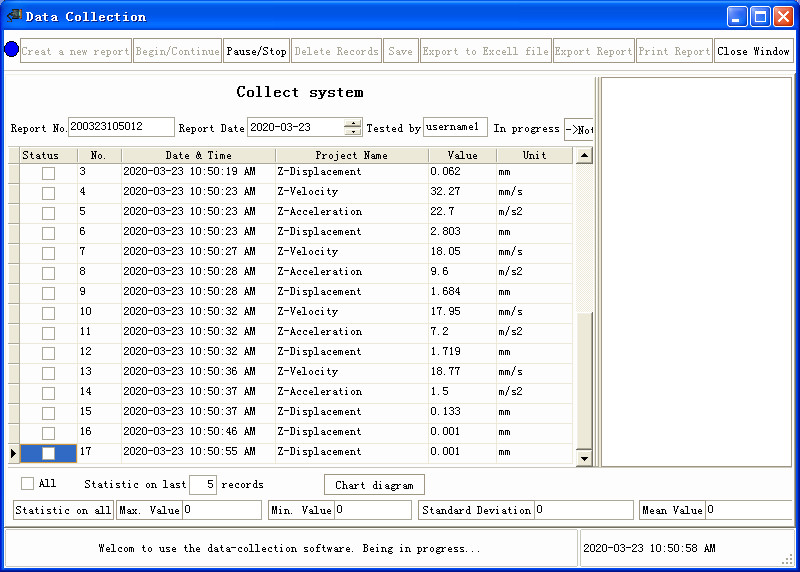
Task: Check status box for record No. 5
Action: [48, 213]
